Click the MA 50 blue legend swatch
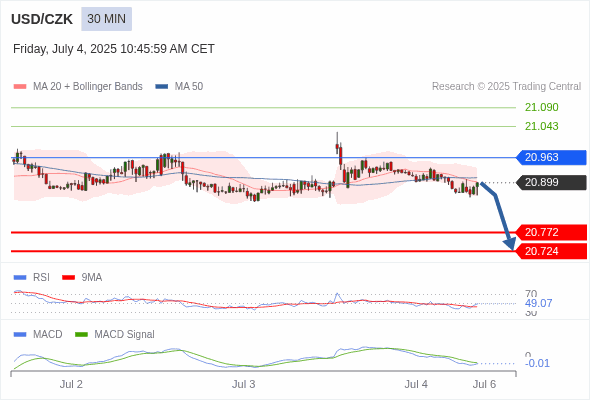 point(162,87)
